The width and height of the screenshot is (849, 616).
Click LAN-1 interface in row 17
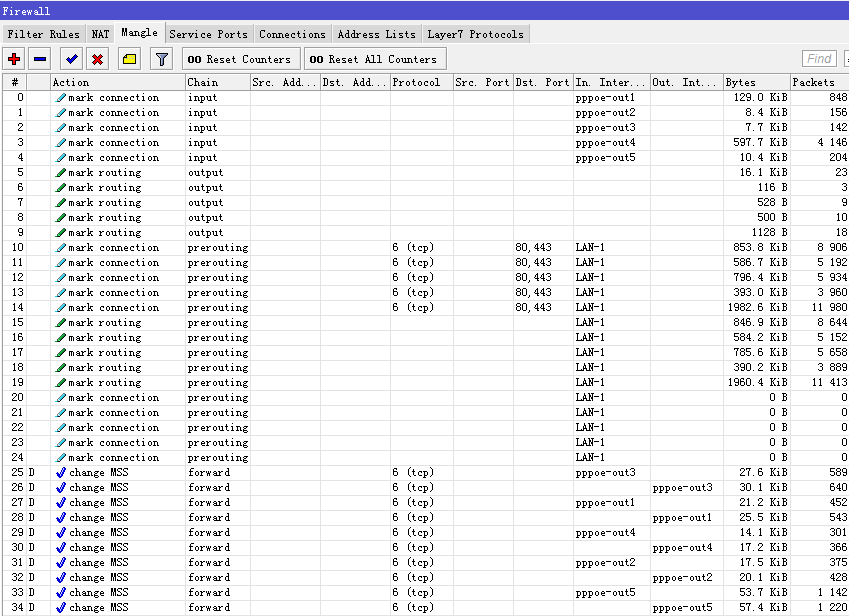(x=590, y=352)
